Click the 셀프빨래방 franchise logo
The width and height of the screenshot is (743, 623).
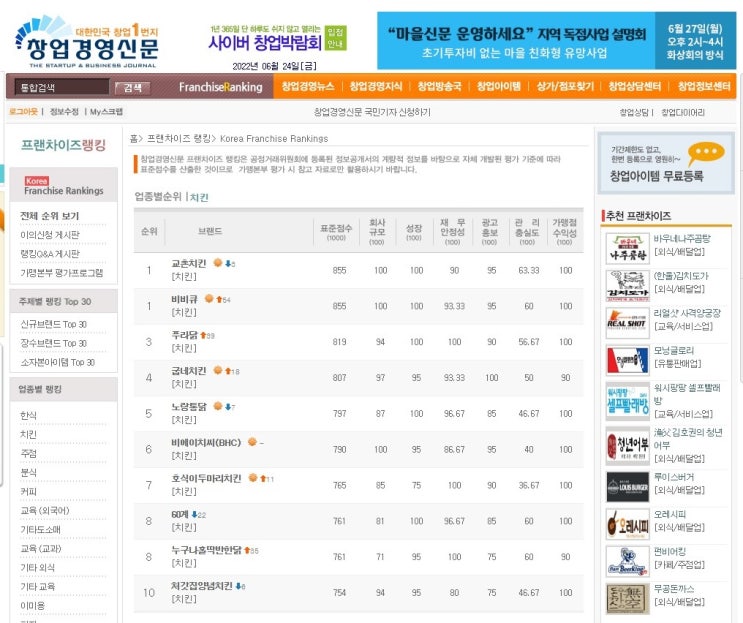627,402
